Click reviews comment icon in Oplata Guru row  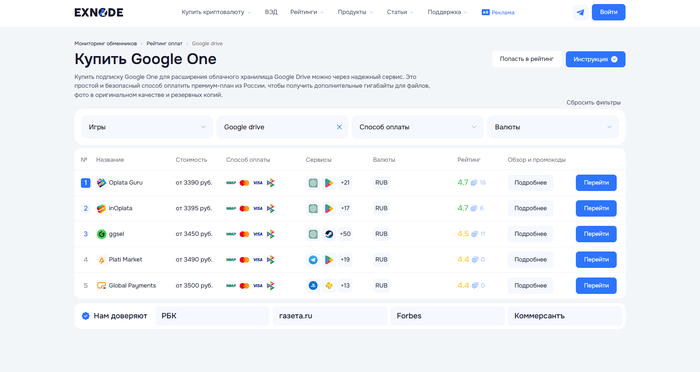[474, 183]
